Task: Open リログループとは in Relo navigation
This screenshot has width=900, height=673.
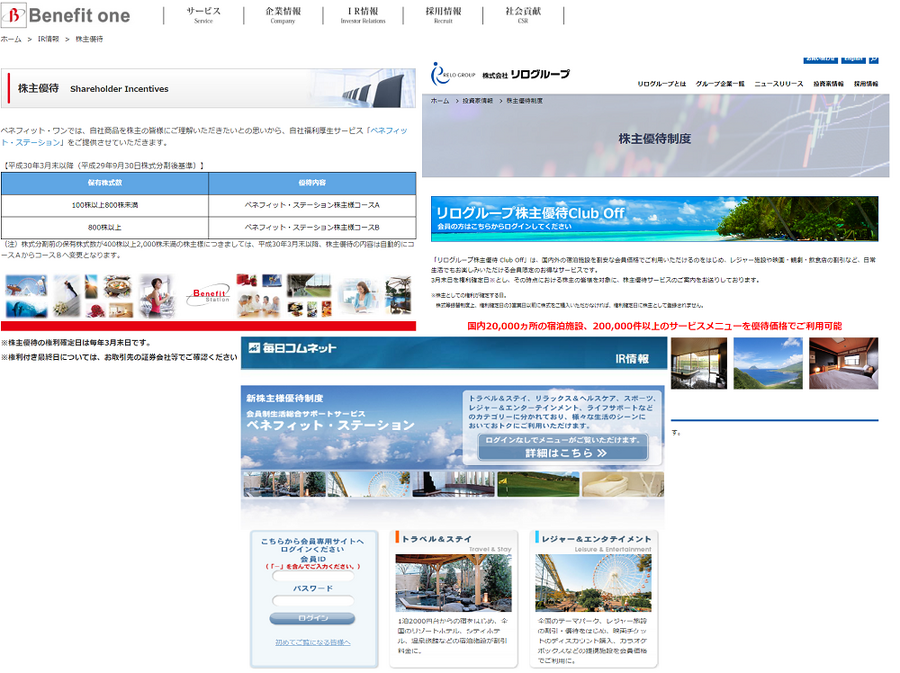Action: pos(661,84)
